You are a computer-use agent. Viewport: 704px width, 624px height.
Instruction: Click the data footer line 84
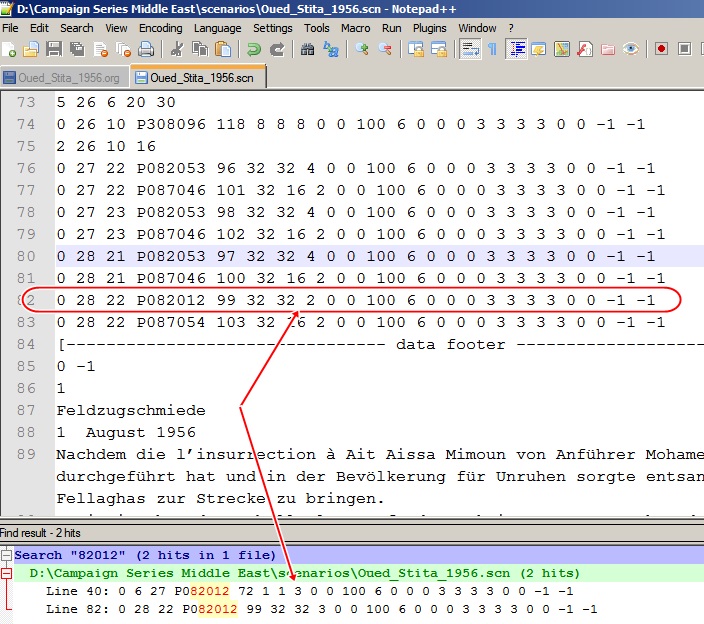tap(380, 344)
